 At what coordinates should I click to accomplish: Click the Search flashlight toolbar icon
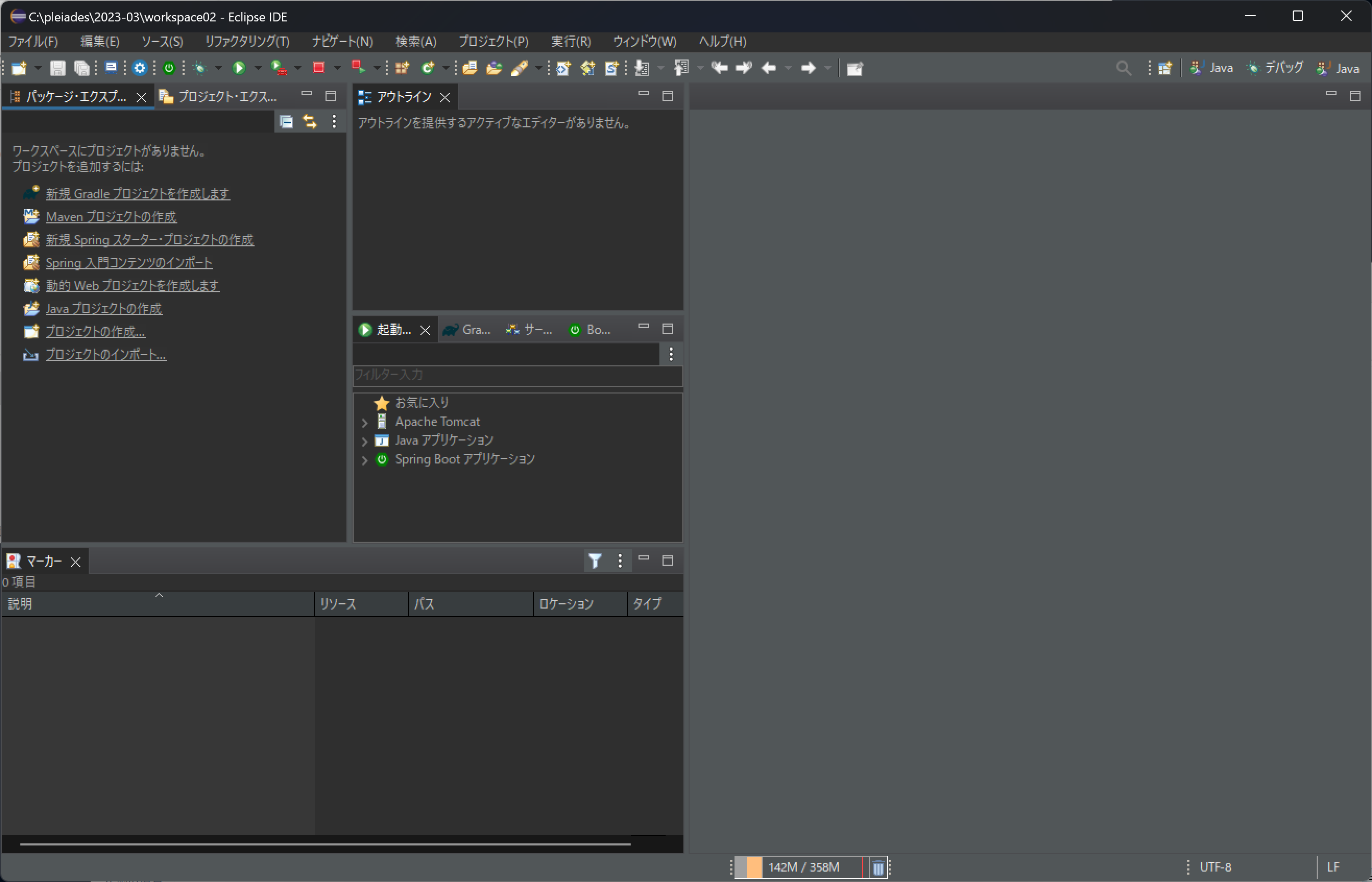tap(519, 68)
